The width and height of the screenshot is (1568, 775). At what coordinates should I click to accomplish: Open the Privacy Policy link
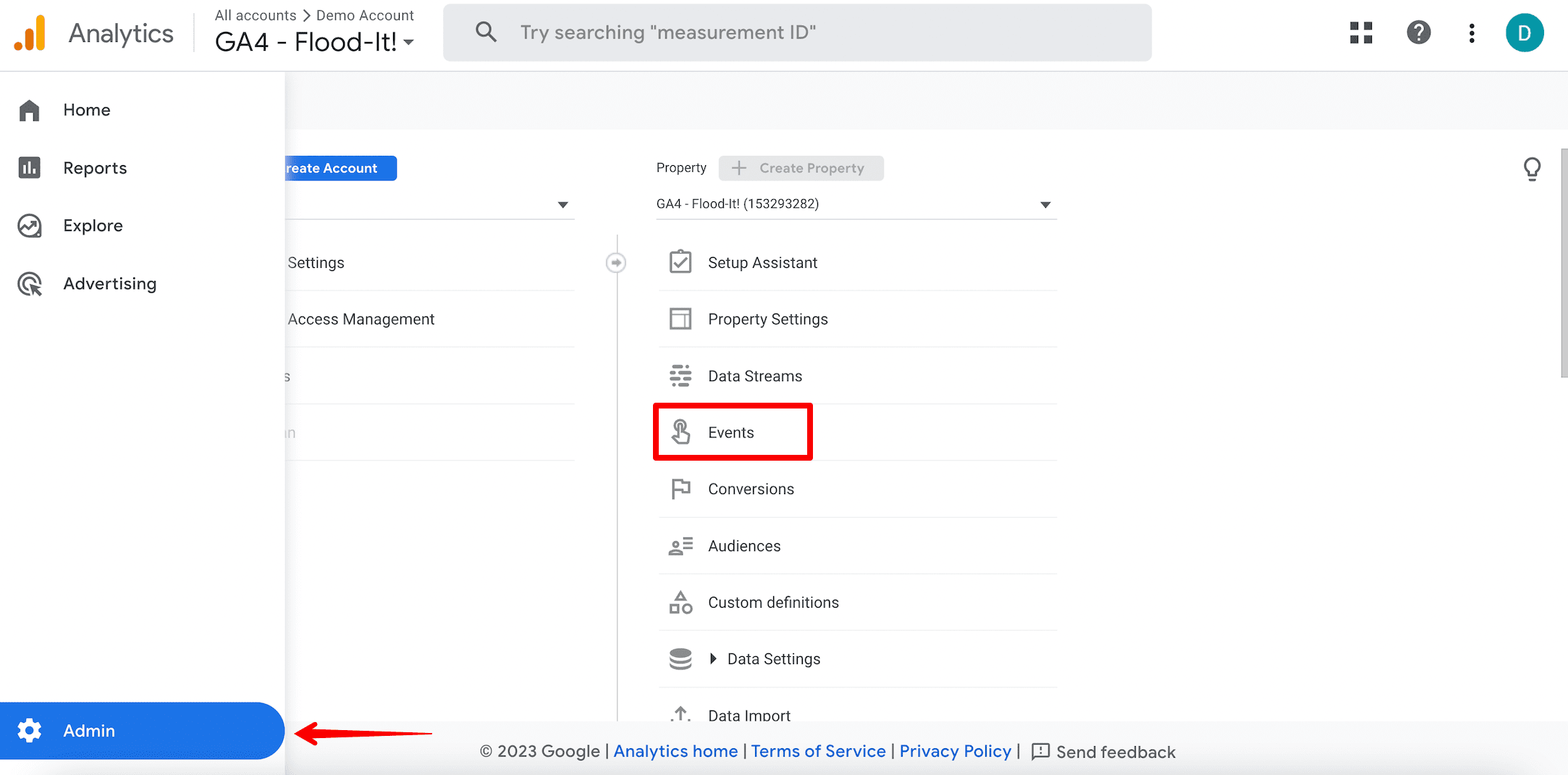click(955, 751)
